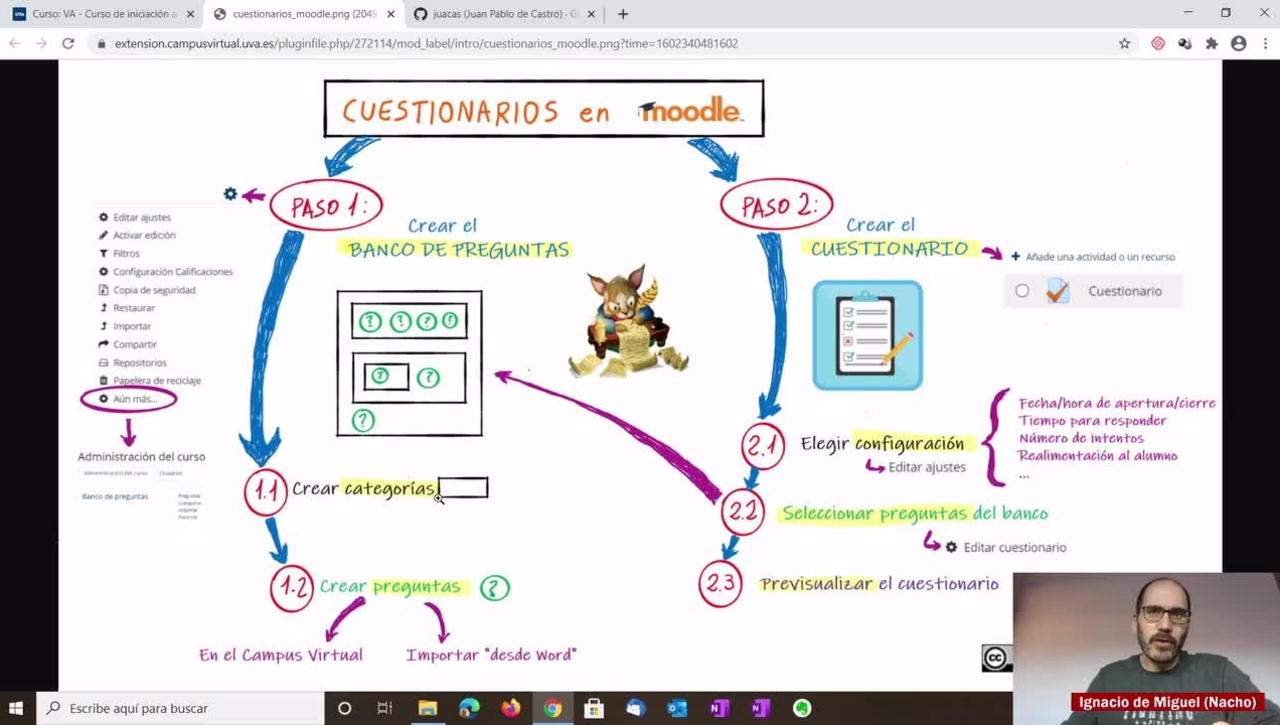Launch File Explorer from the taskbar

(427, 708)
